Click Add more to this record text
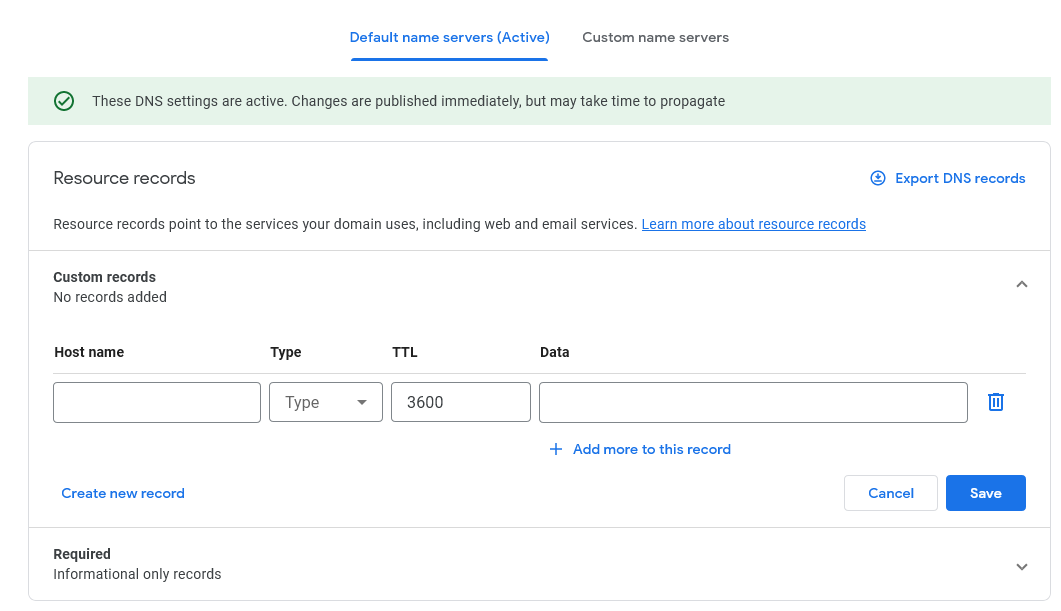The width and height of the screenshot is (1061, 611). click(x=651, y=449)
